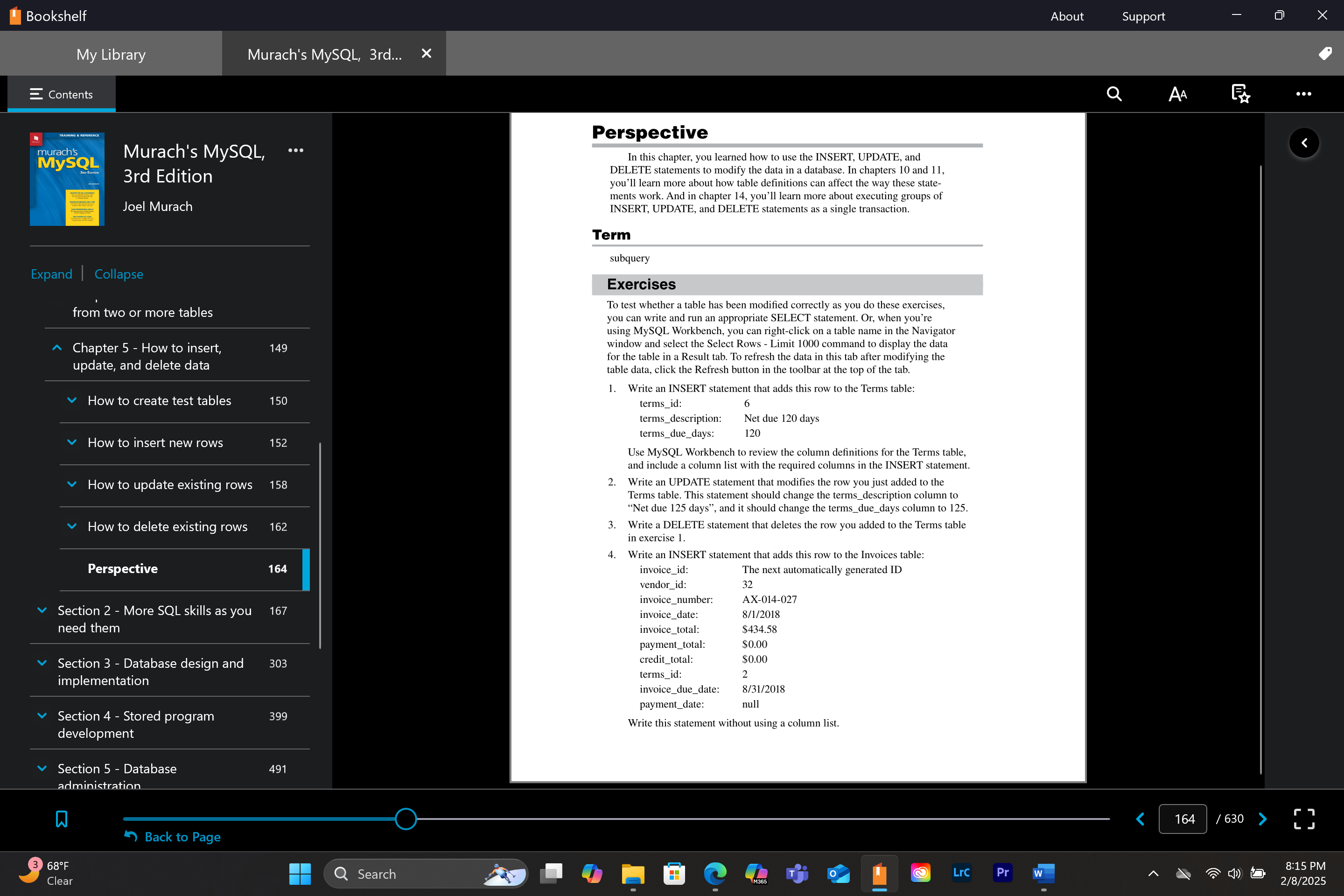Open the notebook highlights icon
Screen dimensions: 1344x896
tap(1240, 94)
